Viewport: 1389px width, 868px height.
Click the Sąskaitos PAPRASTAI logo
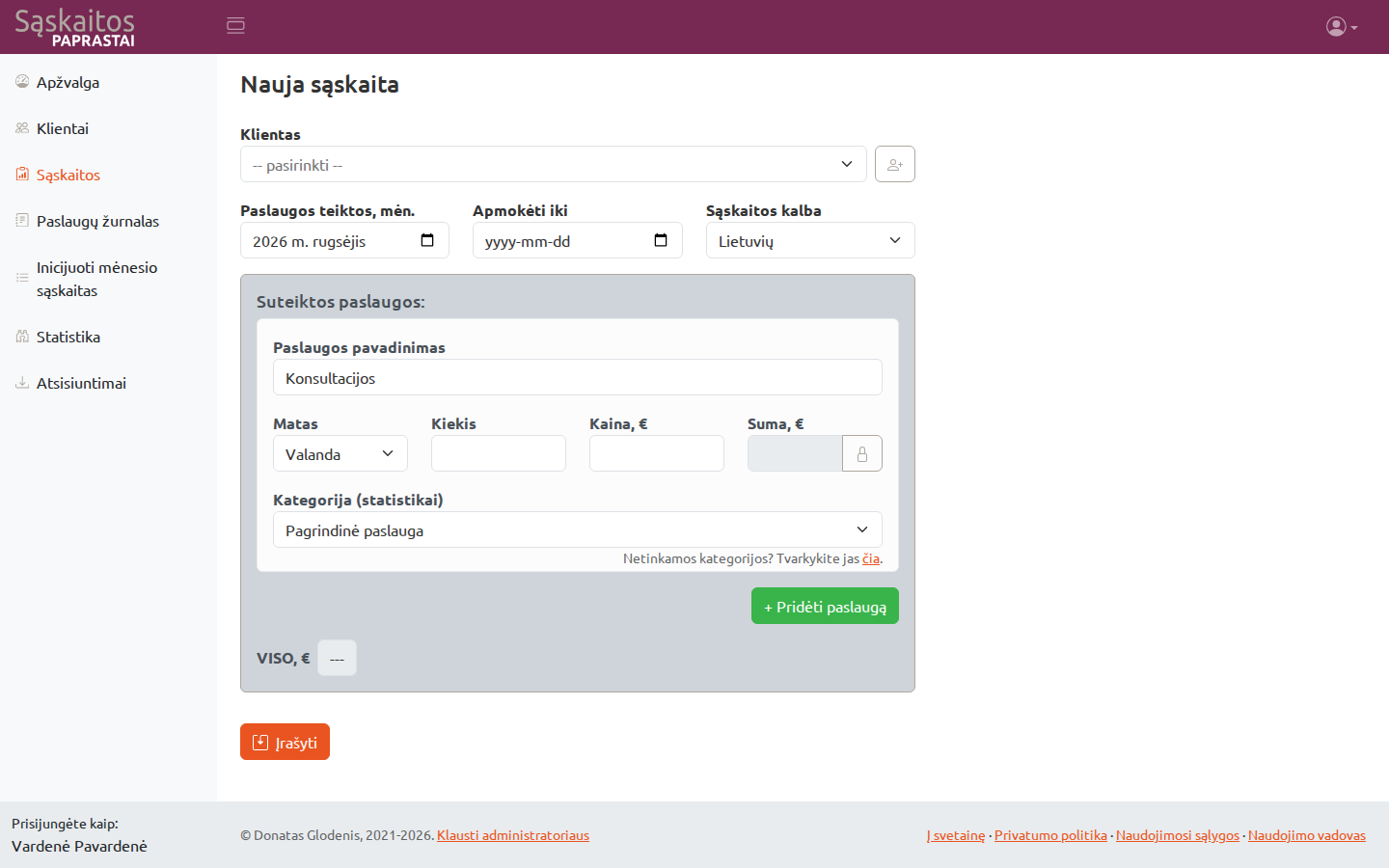pos(75,27)
